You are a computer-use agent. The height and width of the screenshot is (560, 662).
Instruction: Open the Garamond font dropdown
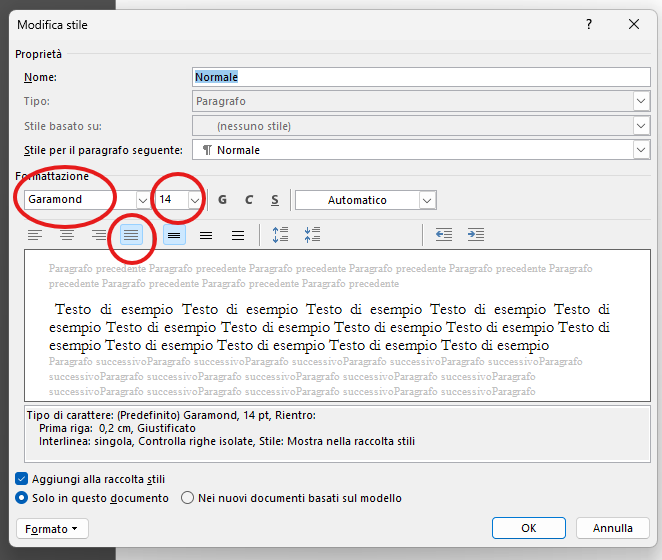[142, 200]
